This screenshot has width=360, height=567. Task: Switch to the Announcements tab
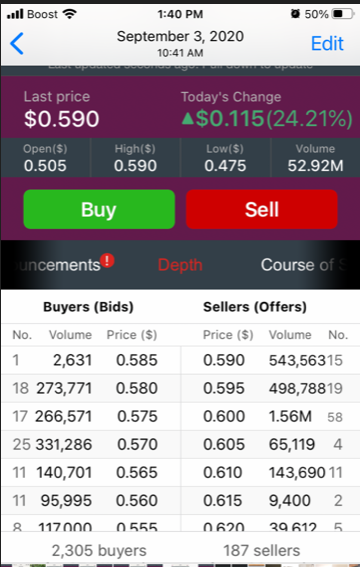coord(58,265)
